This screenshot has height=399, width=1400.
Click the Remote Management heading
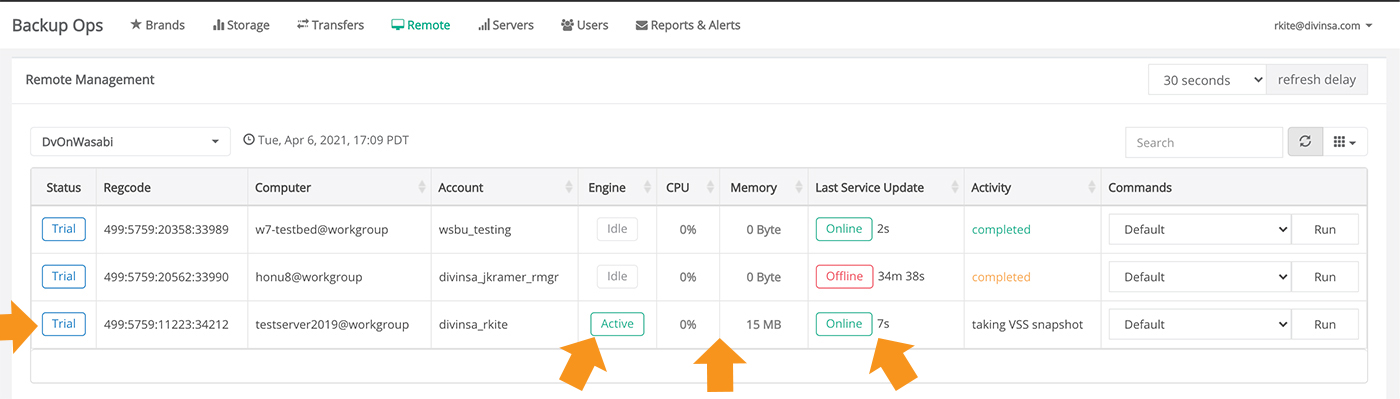point(90,79)
